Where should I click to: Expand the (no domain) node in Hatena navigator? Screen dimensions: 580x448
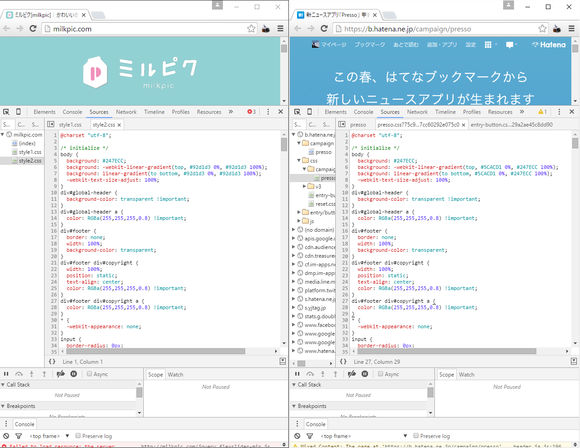point(294,230)
